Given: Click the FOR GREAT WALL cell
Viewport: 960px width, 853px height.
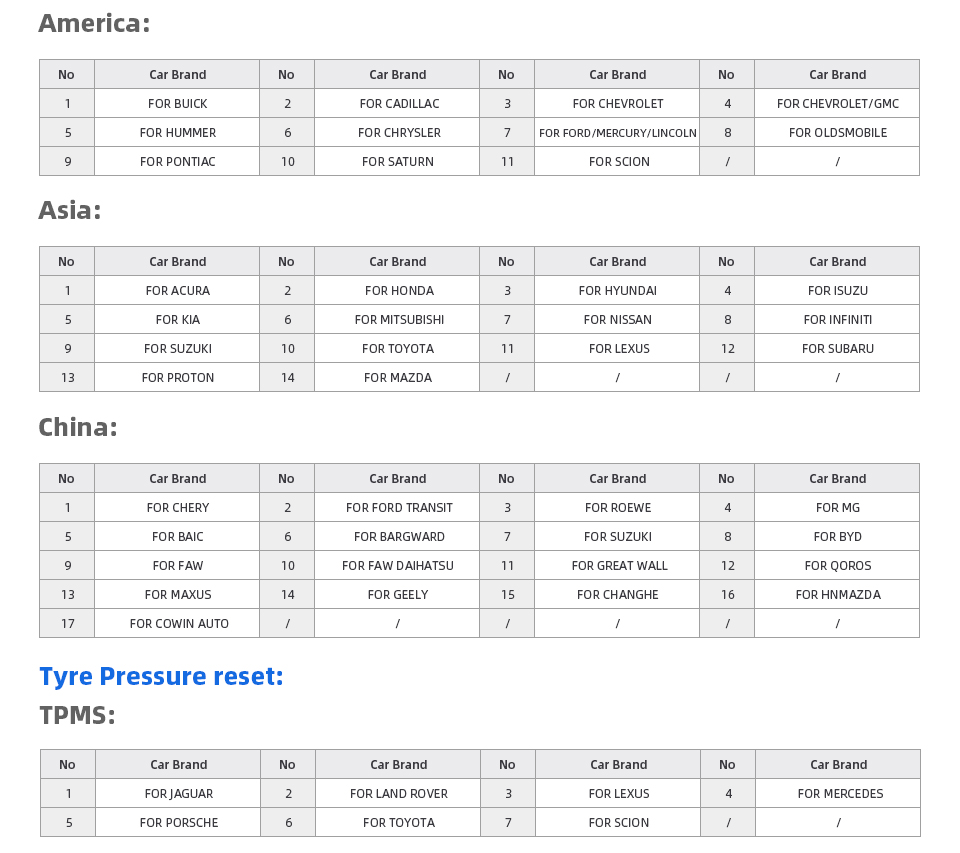Looking at the screenshot, I should tap(617, 565).
